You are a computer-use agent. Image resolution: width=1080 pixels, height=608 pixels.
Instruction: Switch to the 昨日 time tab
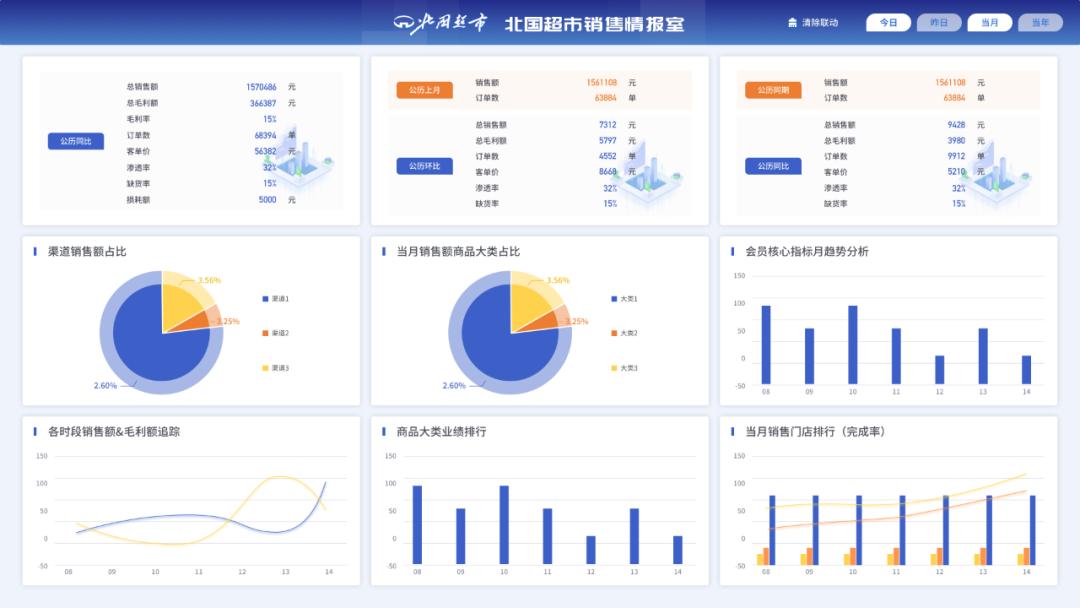pyautogui.click(x=938, y=22)
